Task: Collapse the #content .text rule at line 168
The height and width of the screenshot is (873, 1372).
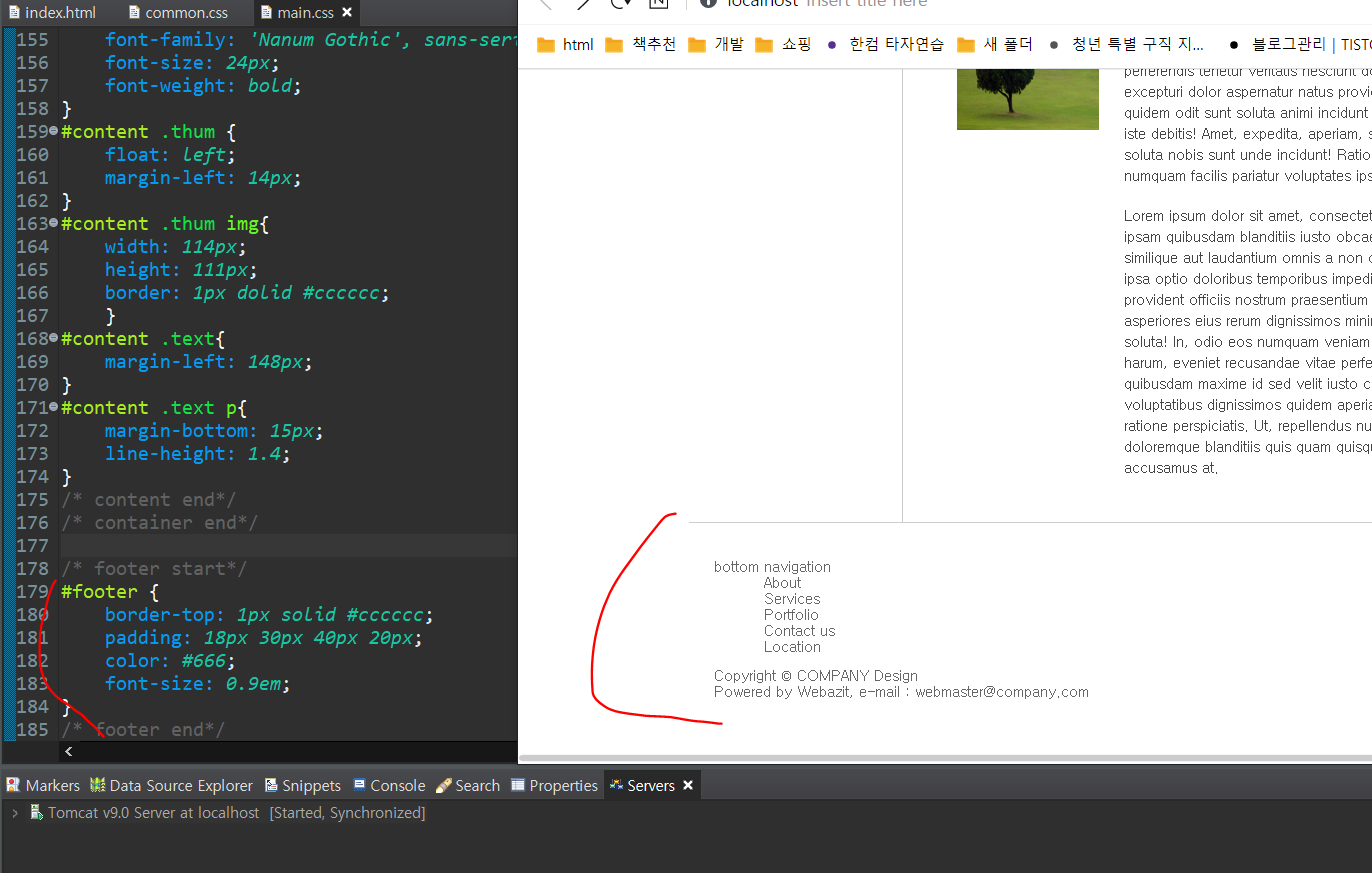Action: click(54, 338)
